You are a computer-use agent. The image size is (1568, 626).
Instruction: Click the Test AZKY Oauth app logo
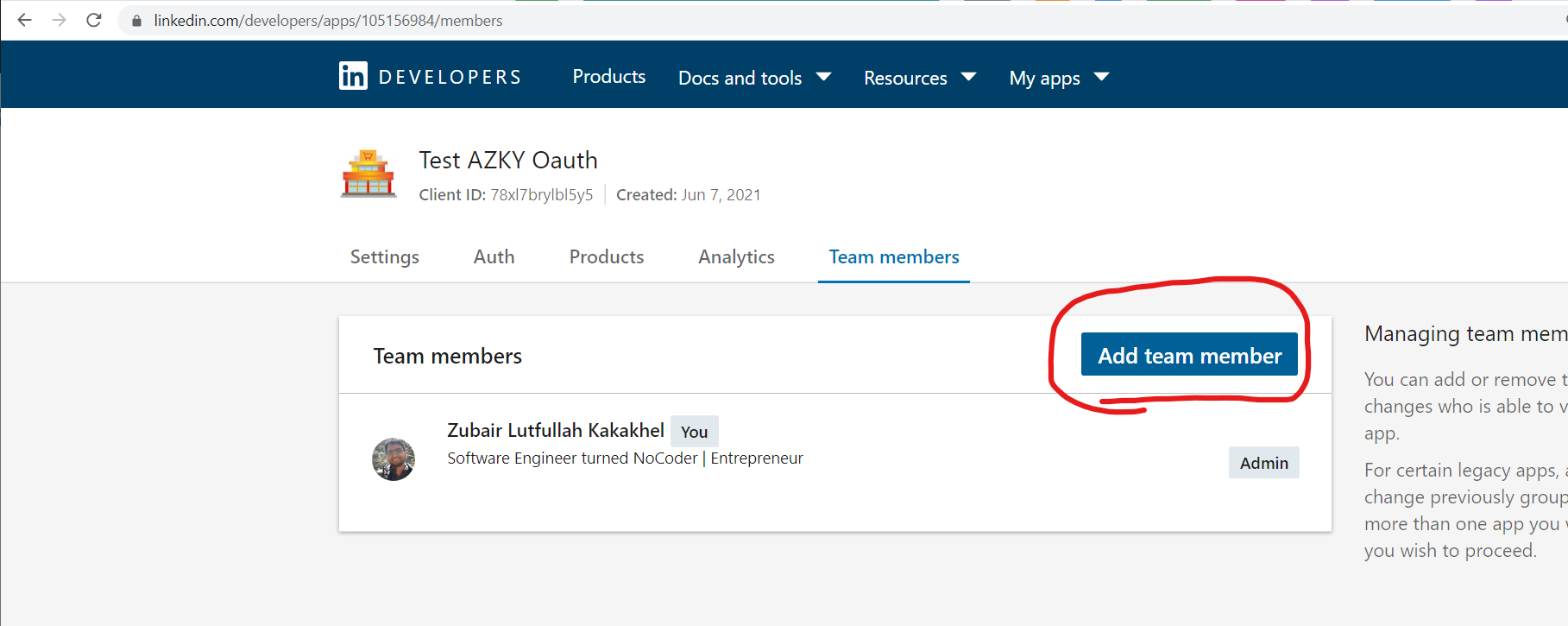tap(368, 174)
